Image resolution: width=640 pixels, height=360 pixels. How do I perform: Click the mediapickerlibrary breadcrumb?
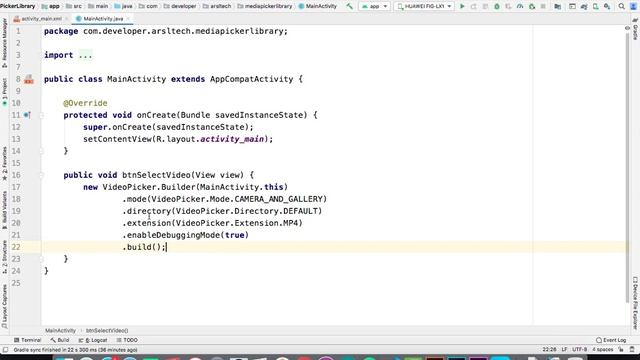[x=264, y=6]
